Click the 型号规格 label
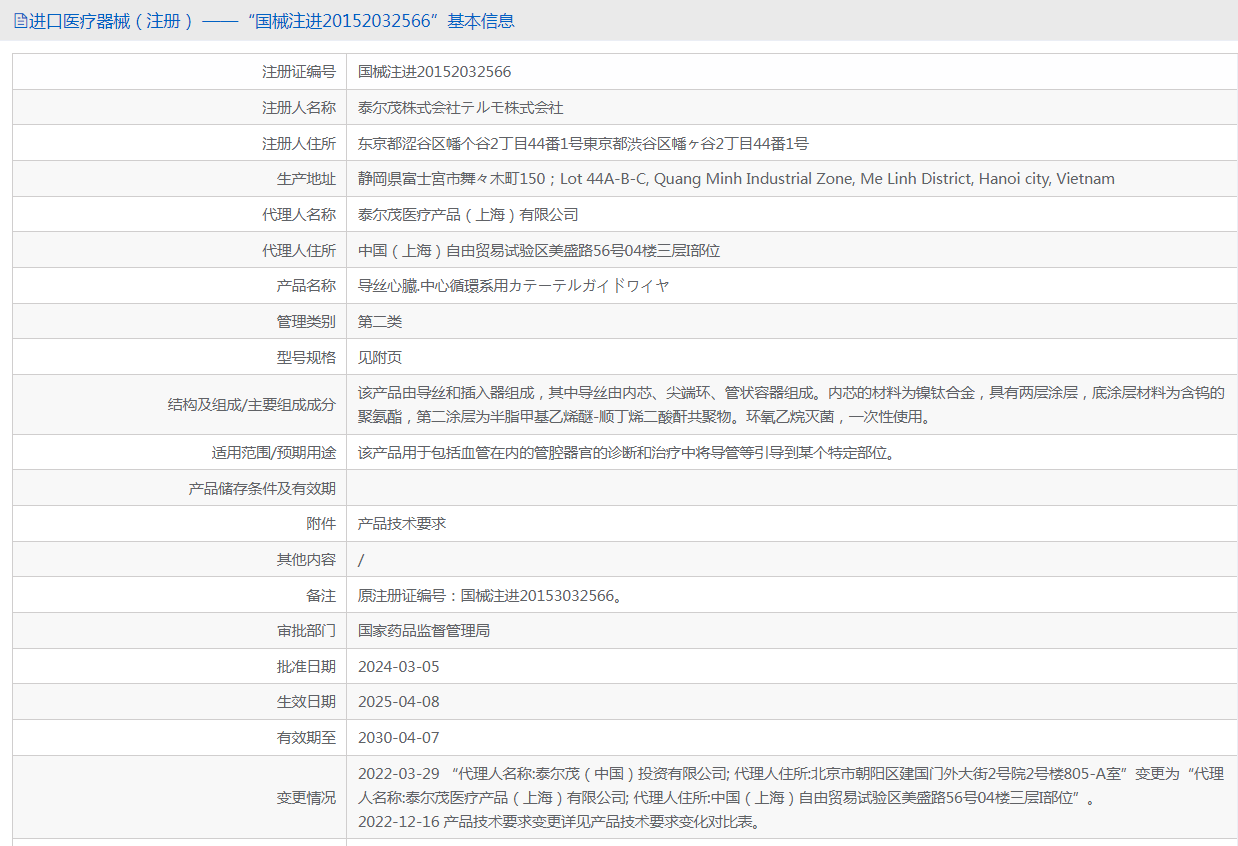 (x=306, y=357)
